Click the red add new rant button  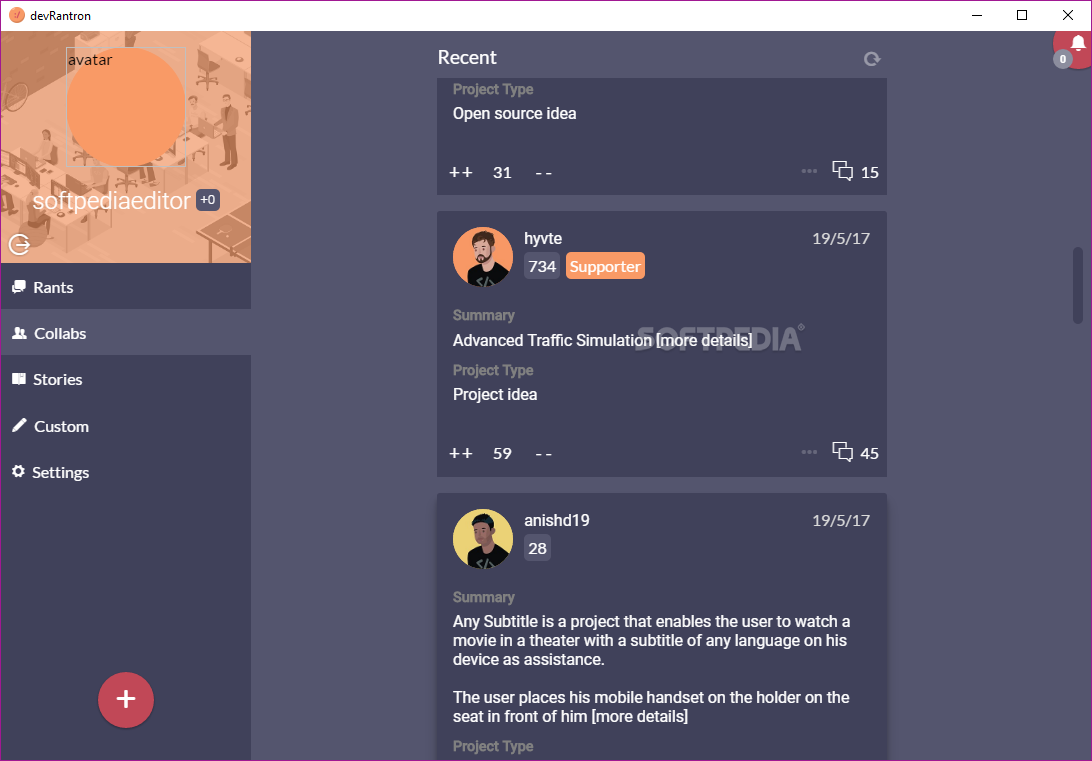click(126, 700)
